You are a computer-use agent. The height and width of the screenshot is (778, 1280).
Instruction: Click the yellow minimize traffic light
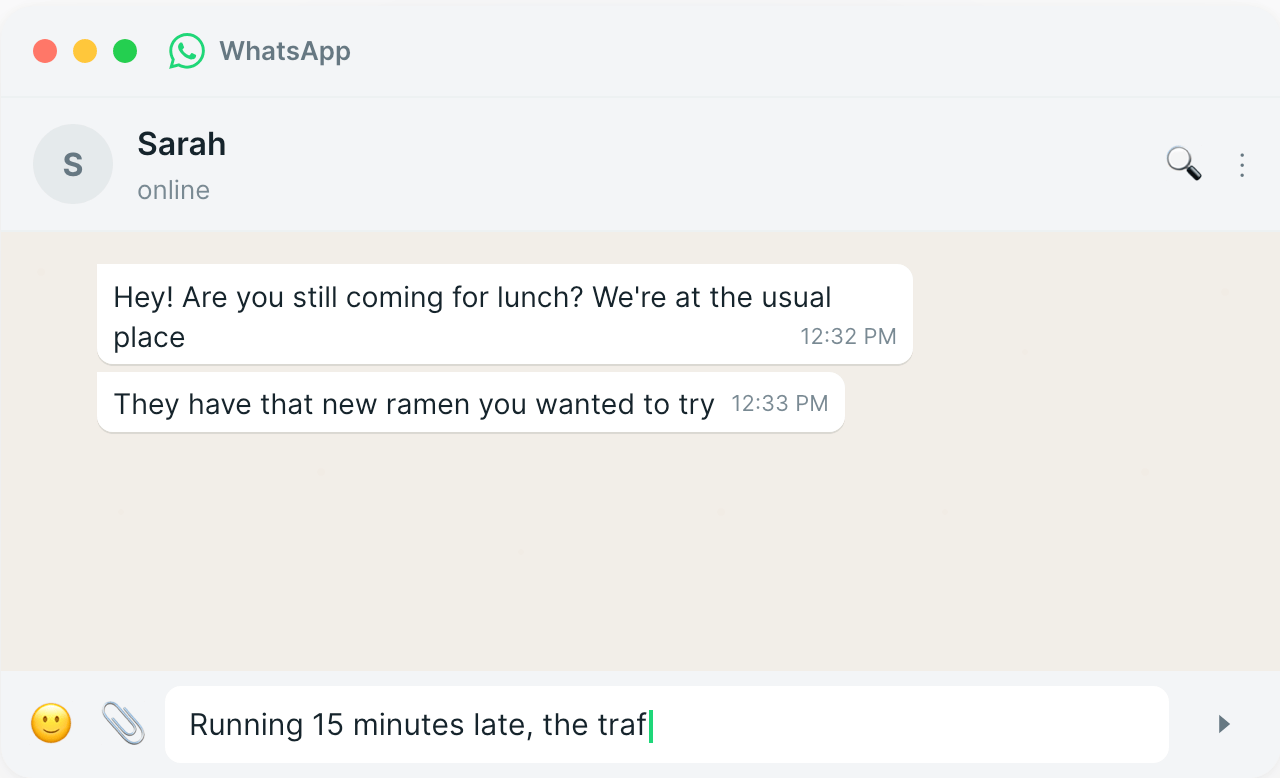click(85, 50)
